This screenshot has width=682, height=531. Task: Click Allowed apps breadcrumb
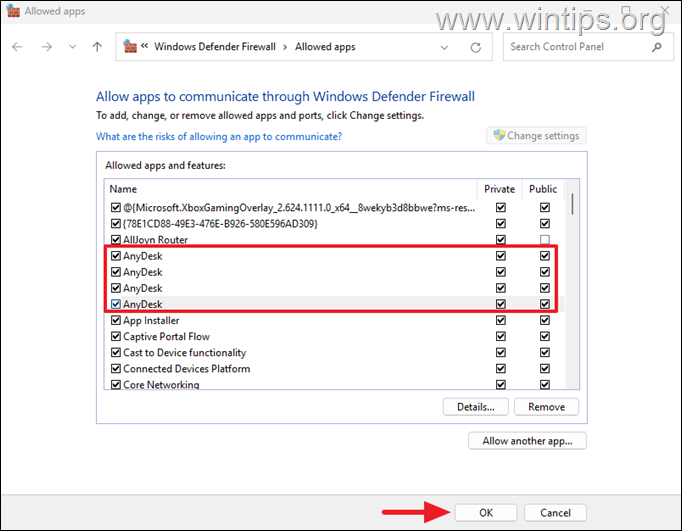(x=325, y=47)
